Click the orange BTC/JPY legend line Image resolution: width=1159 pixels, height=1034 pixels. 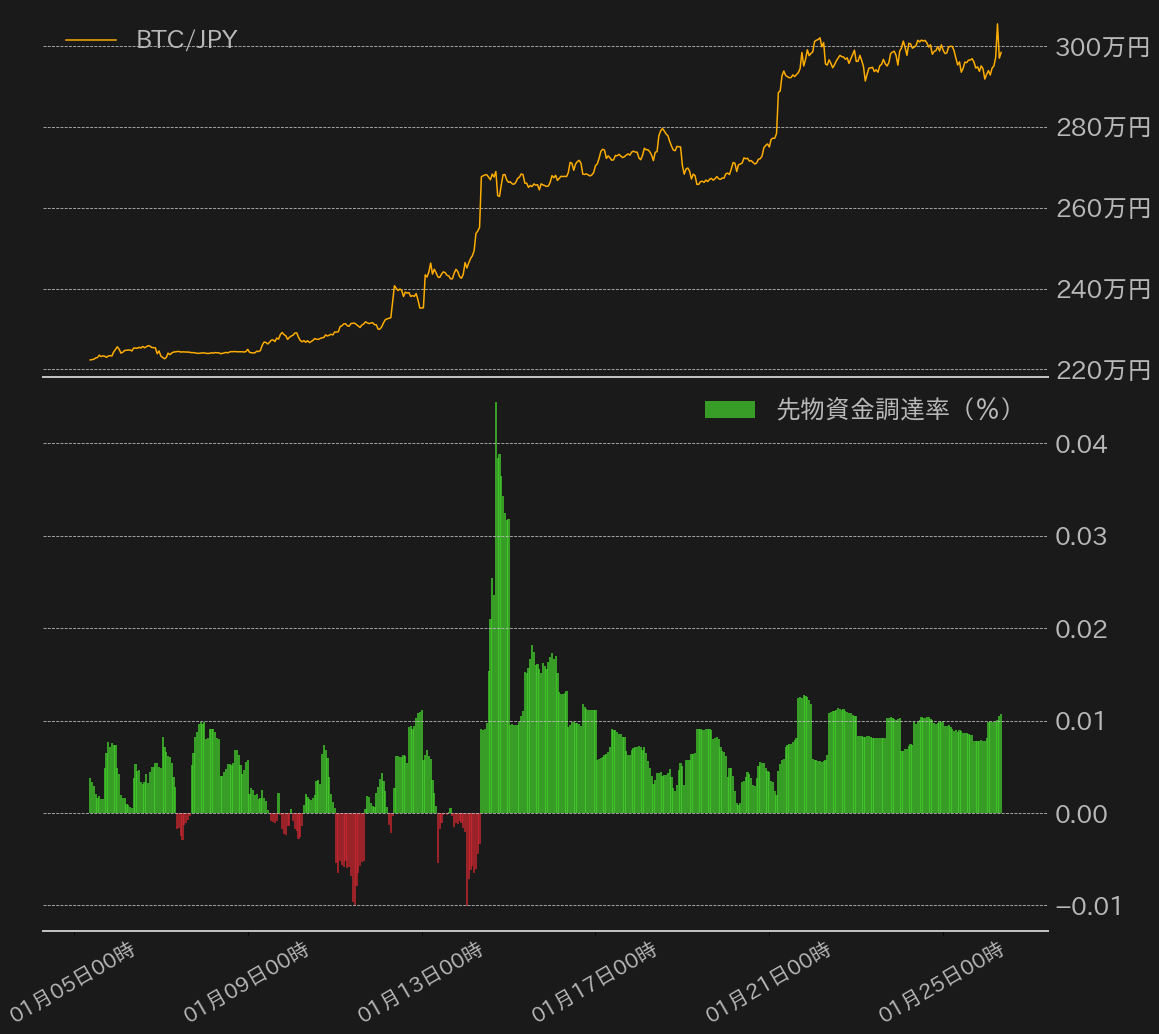[x=91, y=40]
